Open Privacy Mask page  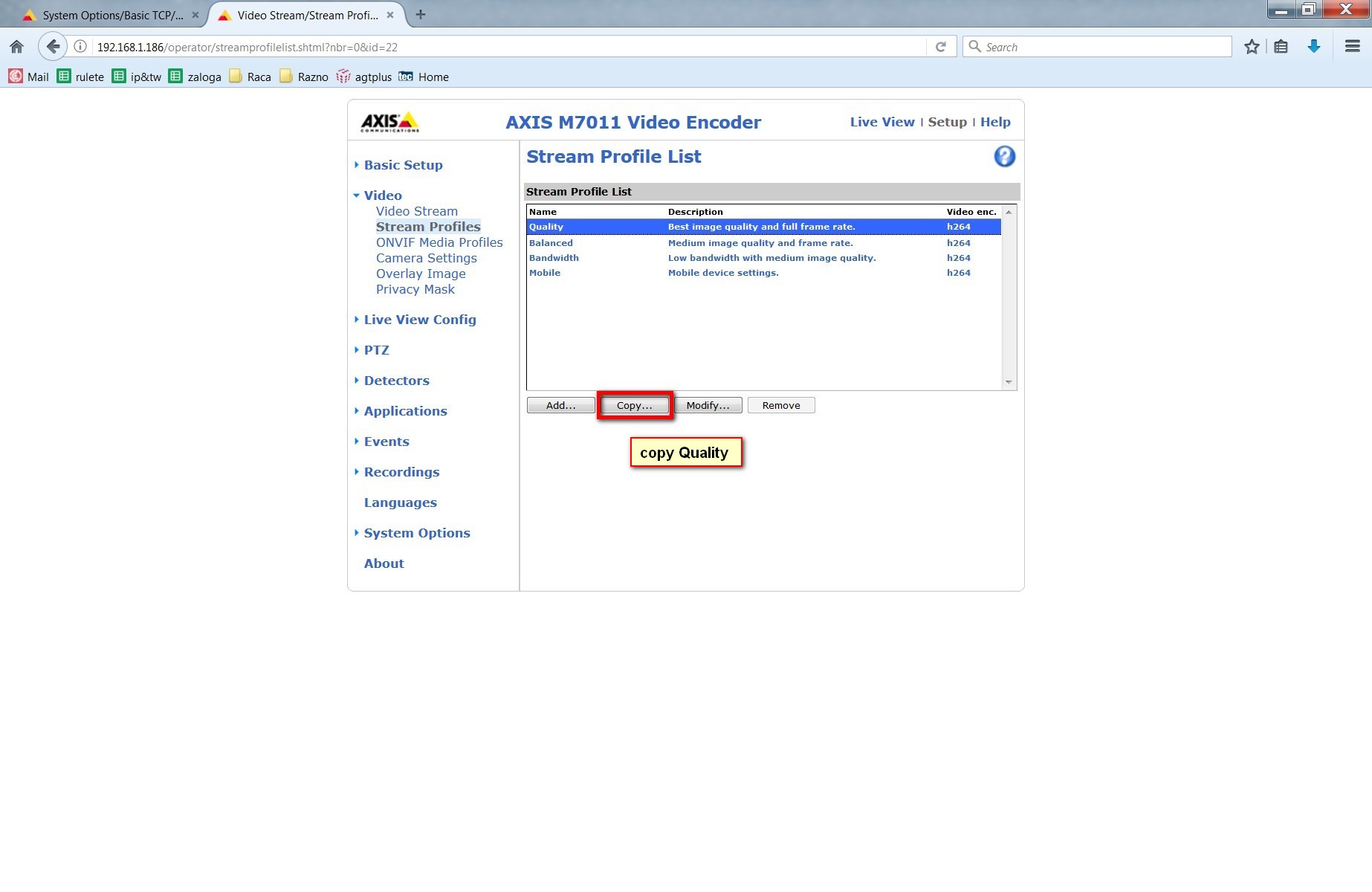pos(415,289)
